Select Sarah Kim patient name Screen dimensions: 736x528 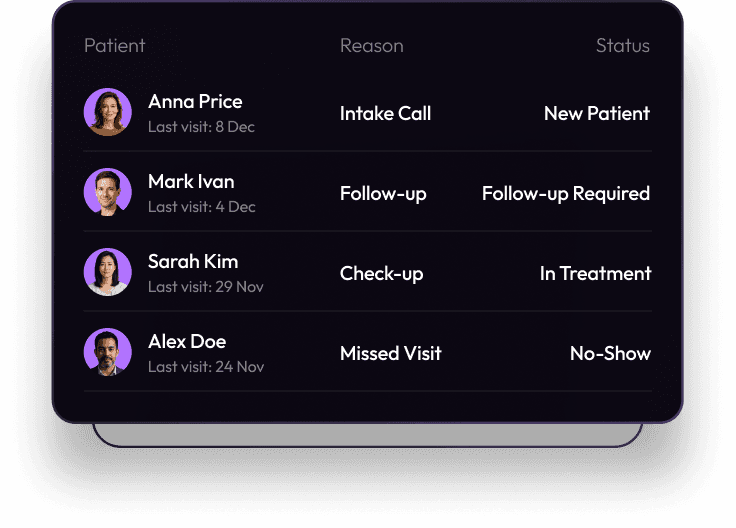(x=193, y=262)
